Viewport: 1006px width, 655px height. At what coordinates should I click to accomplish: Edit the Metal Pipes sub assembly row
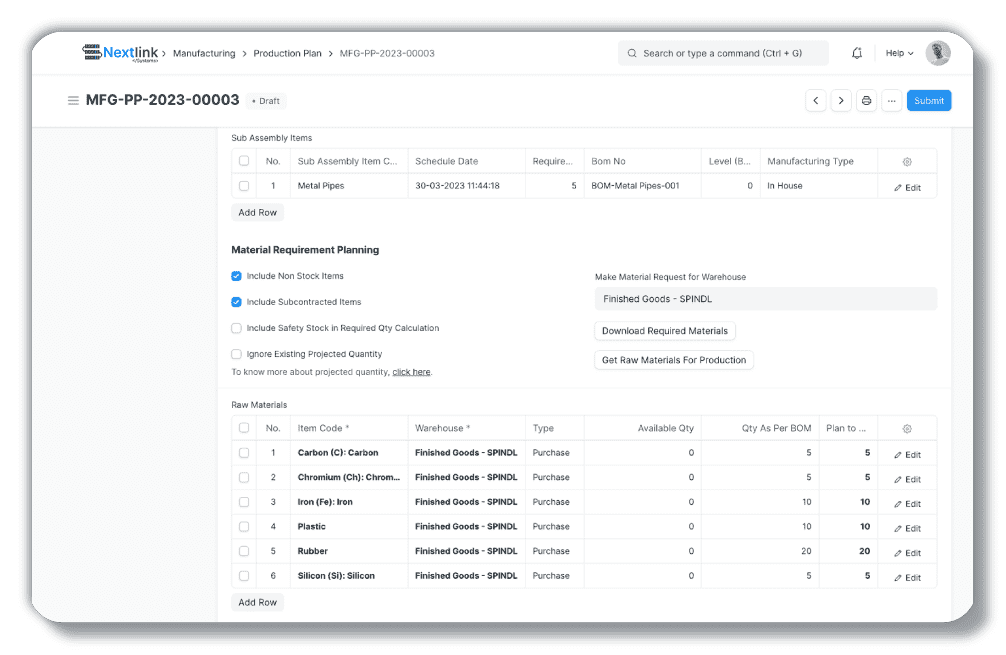(x=907, y=187)
